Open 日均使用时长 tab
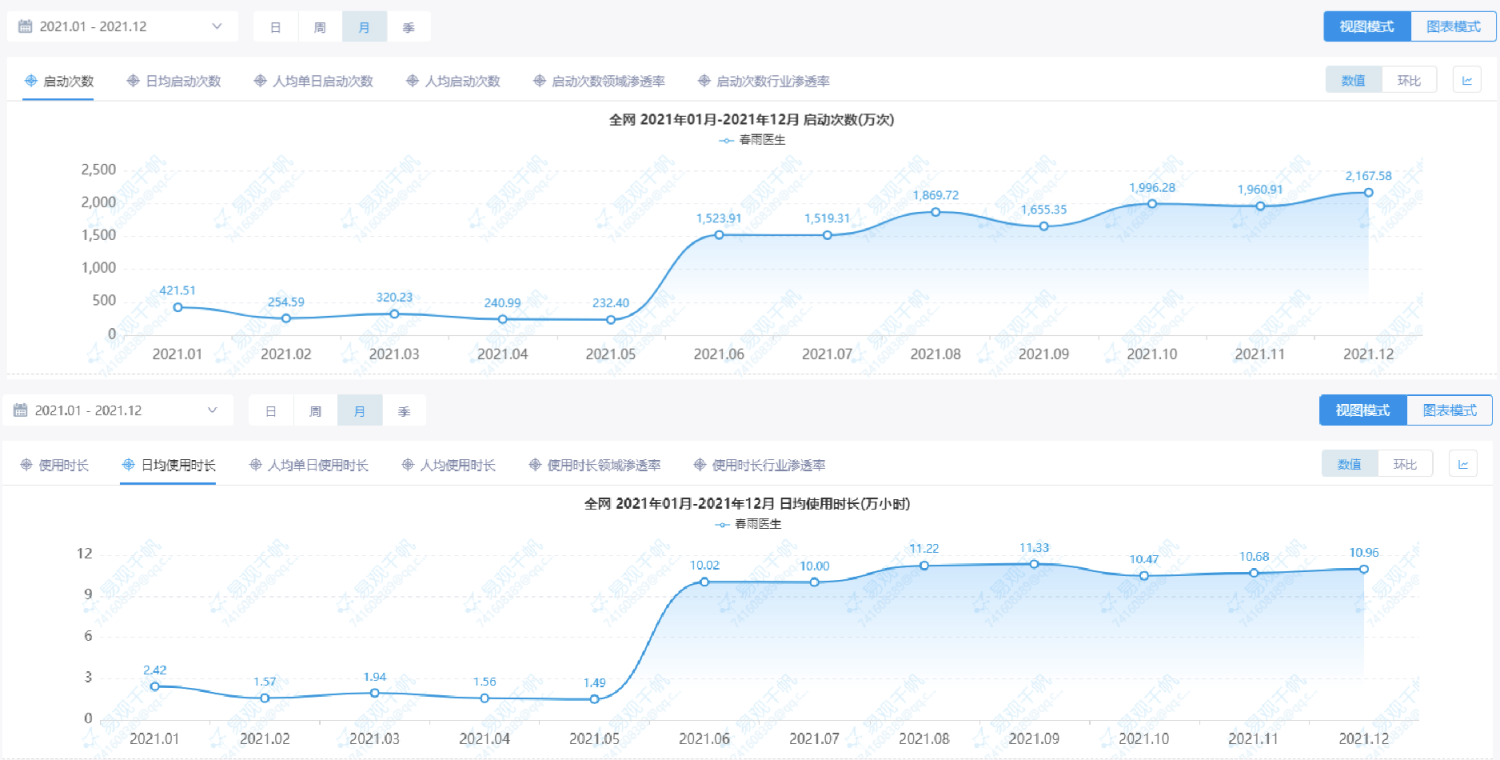 click(x=178, y=465)
